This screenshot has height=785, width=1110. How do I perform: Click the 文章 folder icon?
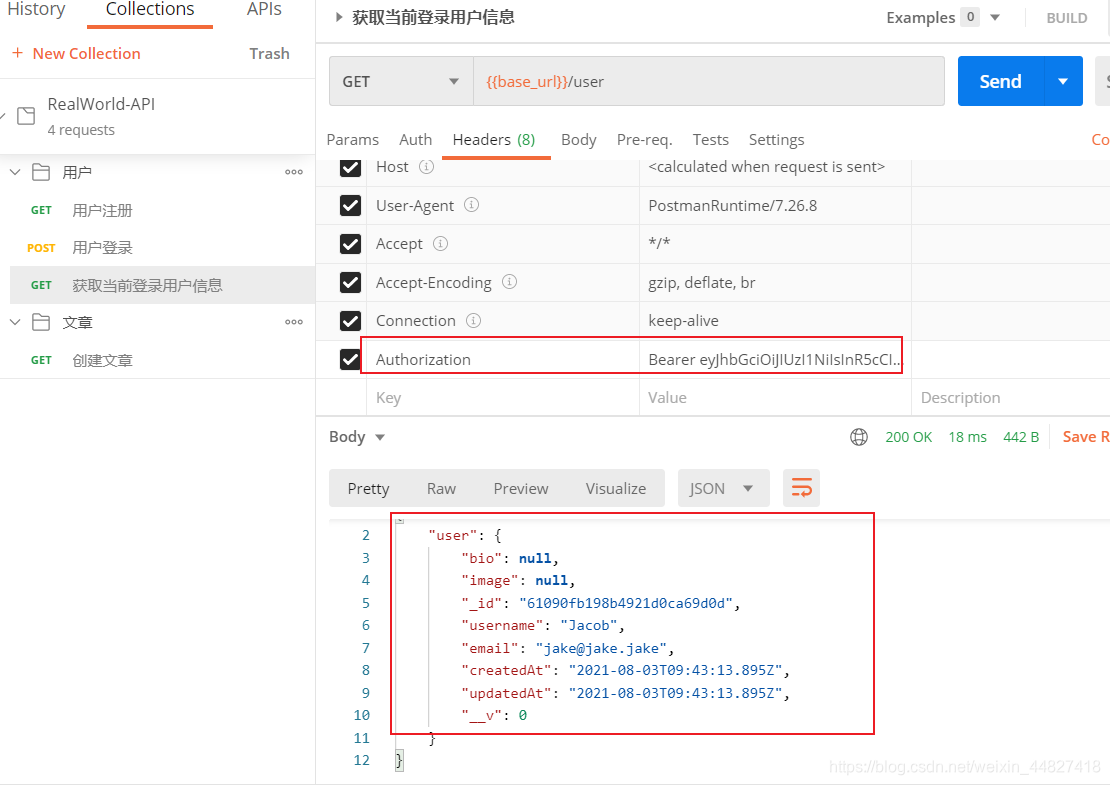[x=41, y=322]
